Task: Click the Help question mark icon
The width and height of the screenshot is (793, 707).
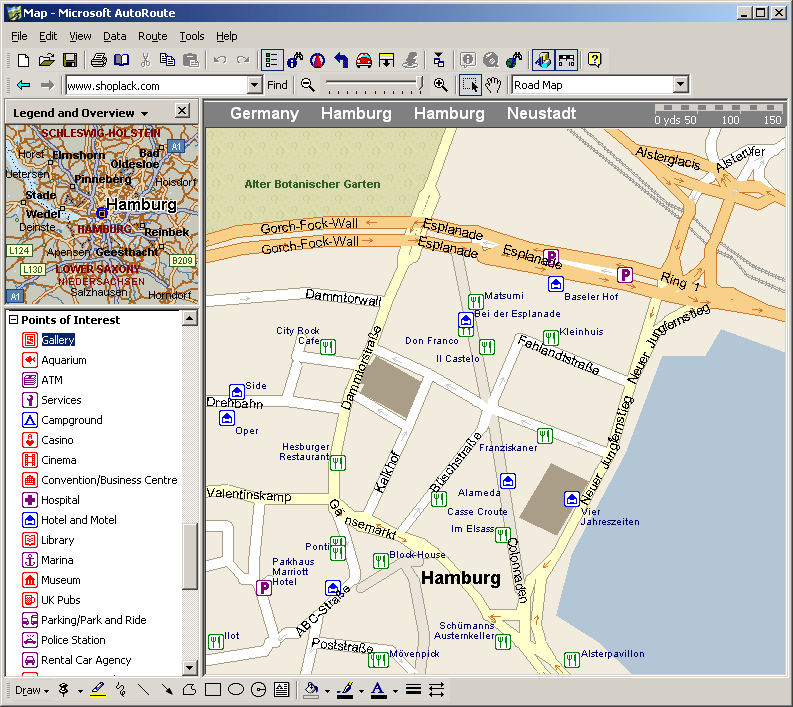Action: [x=595, y=61]
